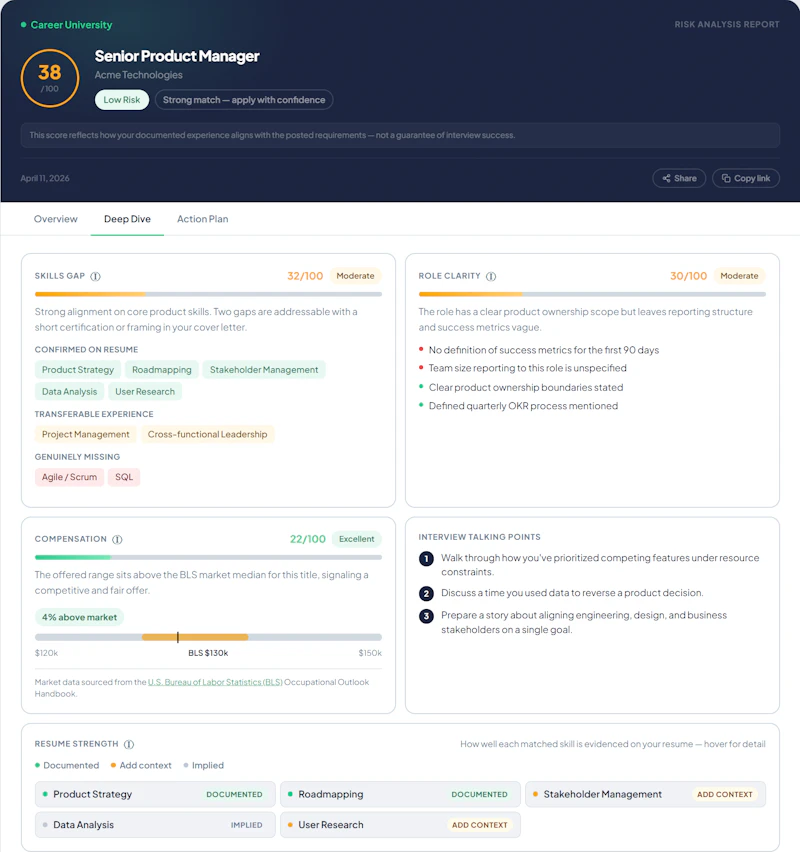This screenshot has height=852, width=800.
Task: Click the Skills Gap Moderate badge
Action: pos(355,276)
